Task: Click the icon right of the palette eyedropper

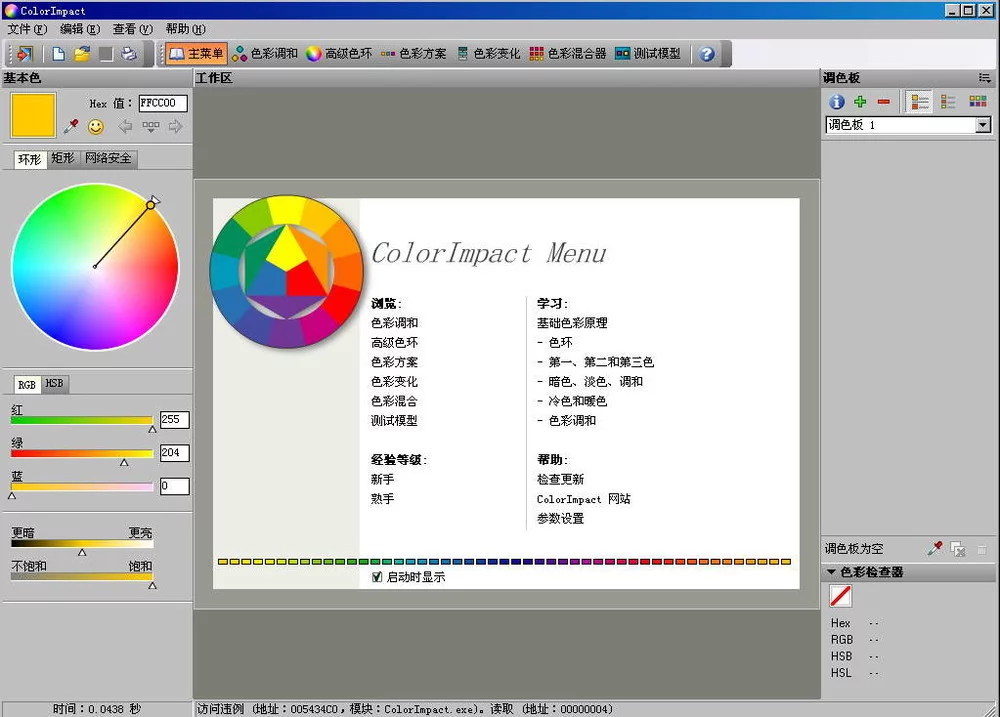Action: coord(958,549)
